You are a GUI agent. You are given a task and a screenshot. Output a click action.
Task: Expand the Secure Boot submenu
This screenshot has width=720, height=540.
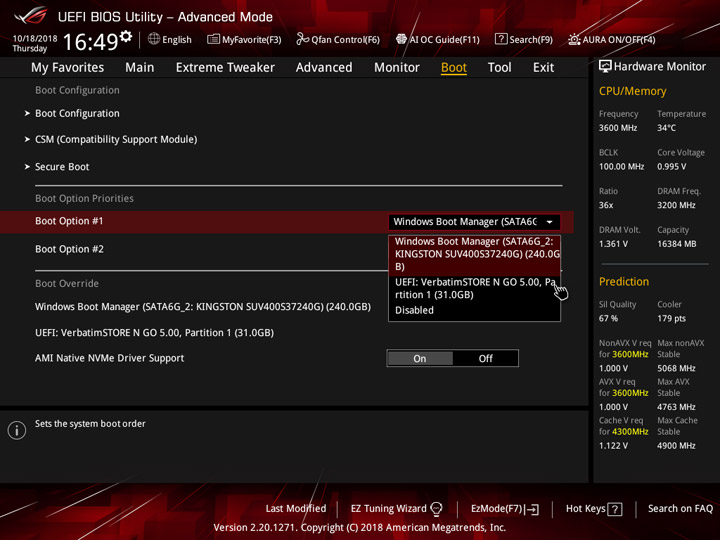click(x=62, y=167)
